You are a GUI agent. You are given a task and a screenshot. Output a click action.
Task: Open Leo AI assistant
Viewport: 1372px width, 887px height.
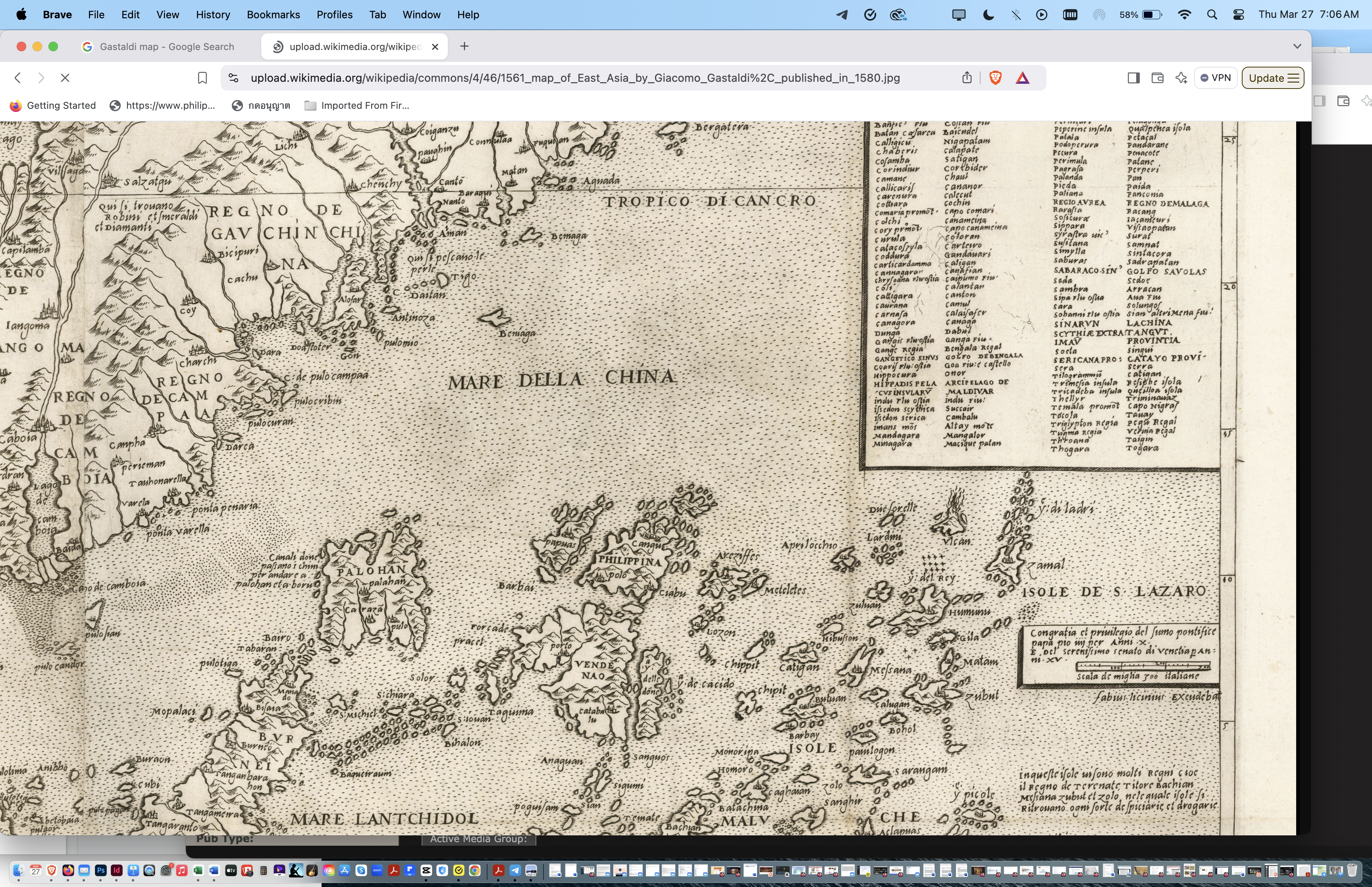tap(1181, 78)
